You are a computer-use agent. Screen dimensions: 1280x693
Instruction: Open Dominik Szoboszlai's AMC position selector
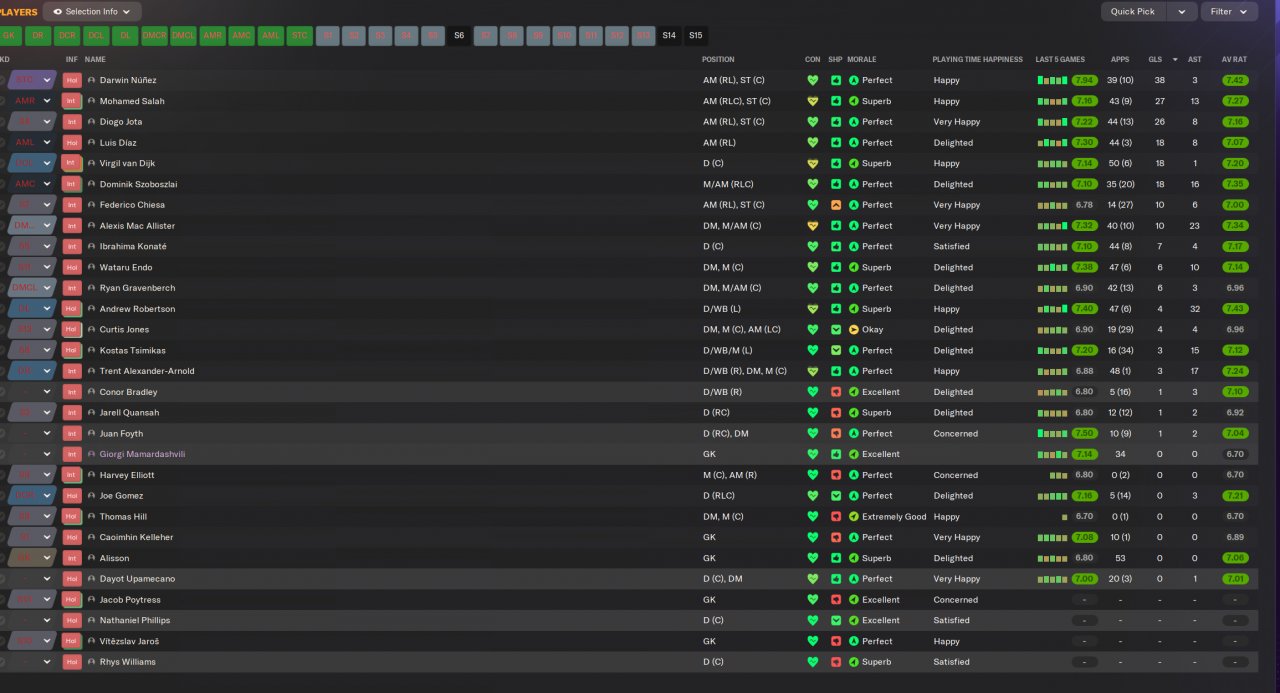pos(31,184)
